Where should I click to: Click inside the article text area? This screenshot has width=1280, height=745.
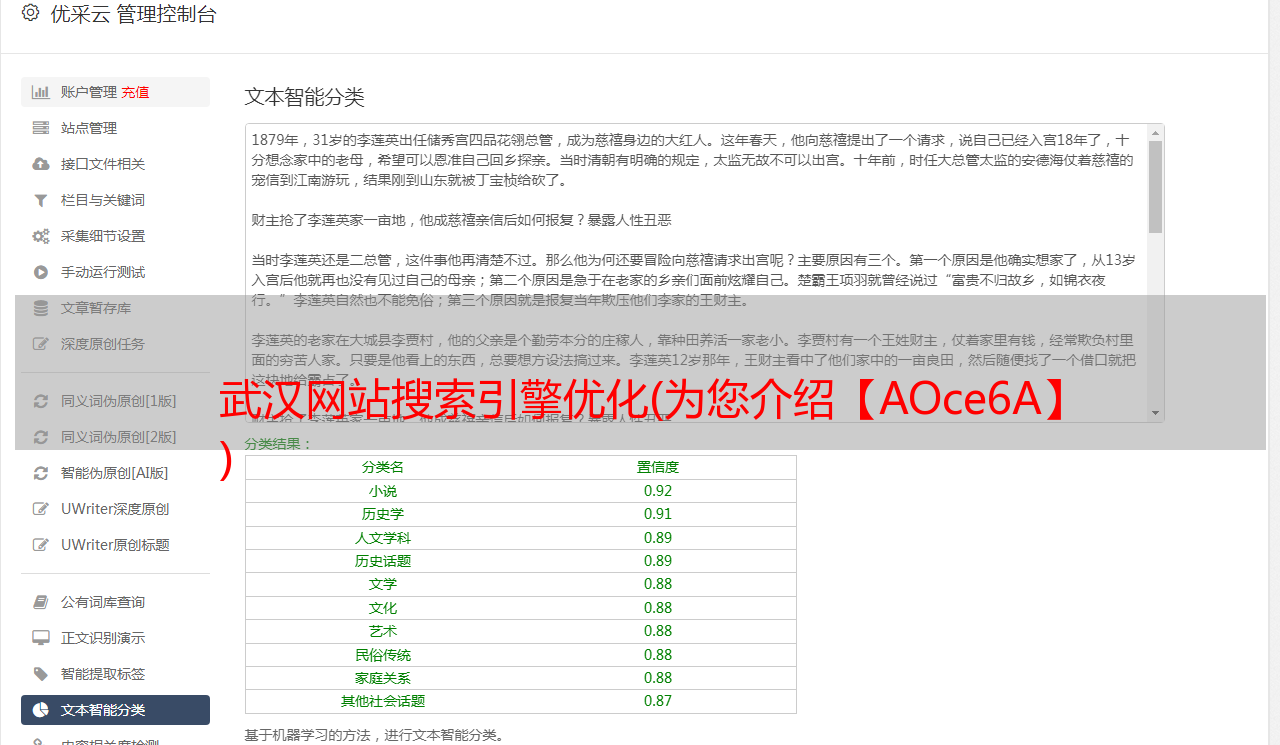point(695,273)
